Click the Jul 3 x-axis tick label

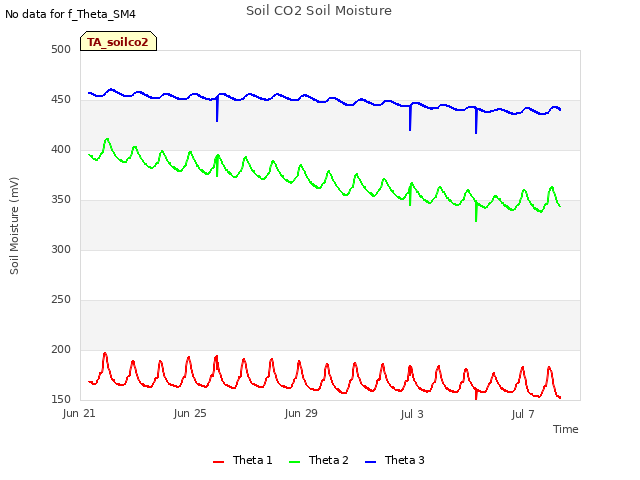(412, 414)
